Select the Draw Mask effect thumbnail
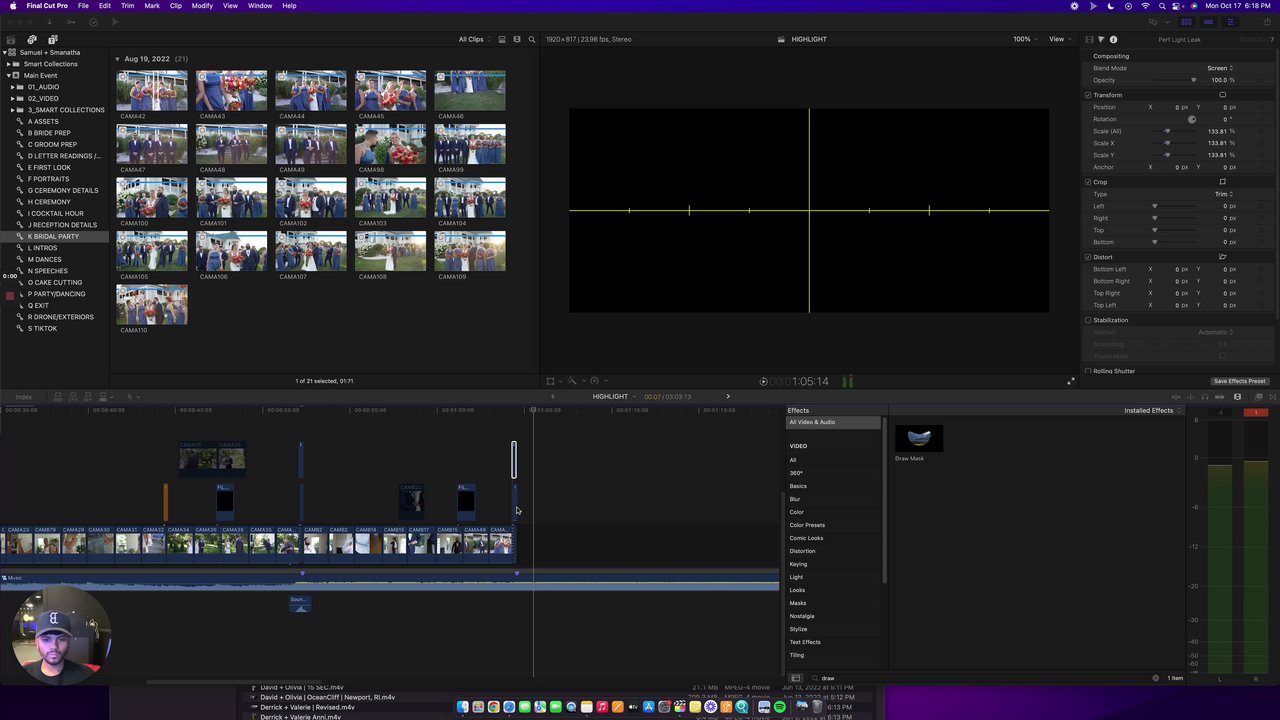Screen dimensions: 1280x720 click(919, 438)
